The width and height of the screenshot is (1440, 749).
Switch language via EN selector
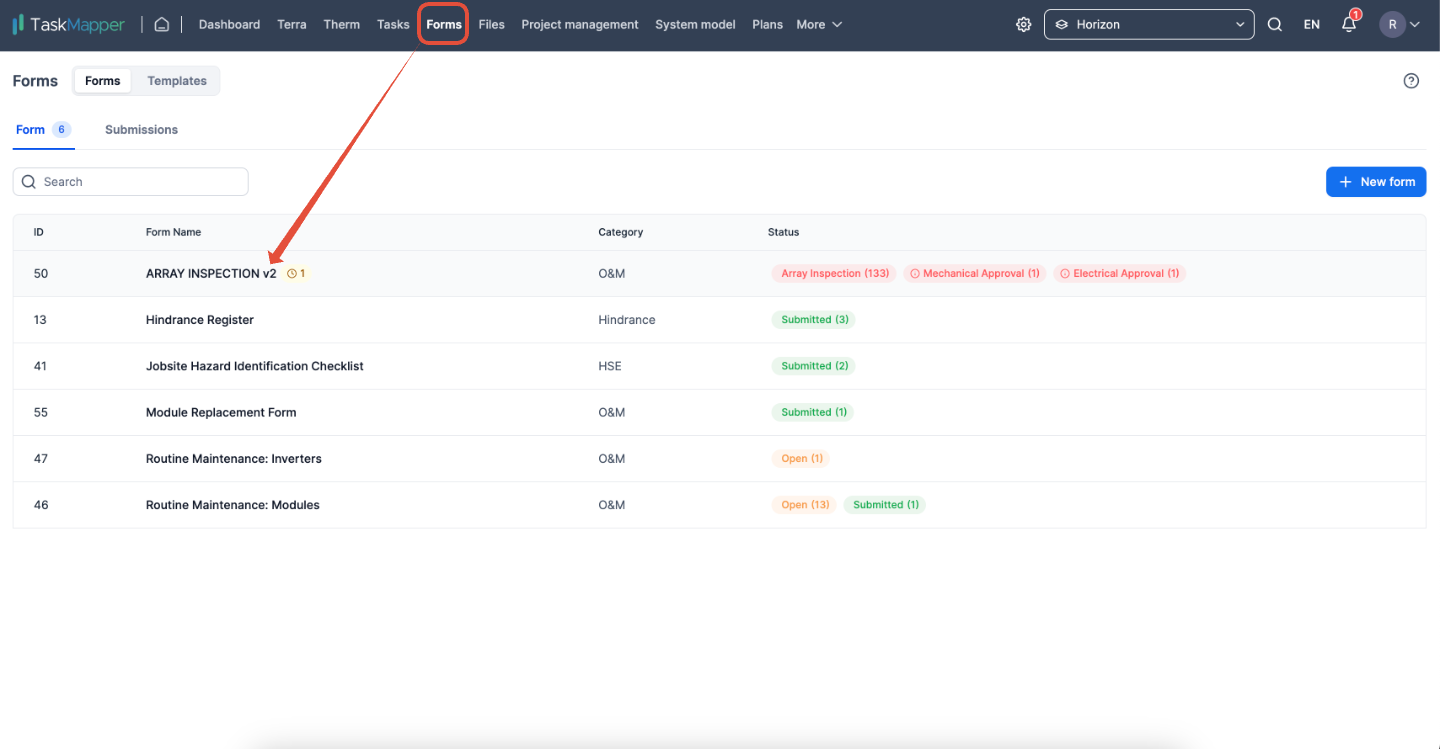(1311, 25)
